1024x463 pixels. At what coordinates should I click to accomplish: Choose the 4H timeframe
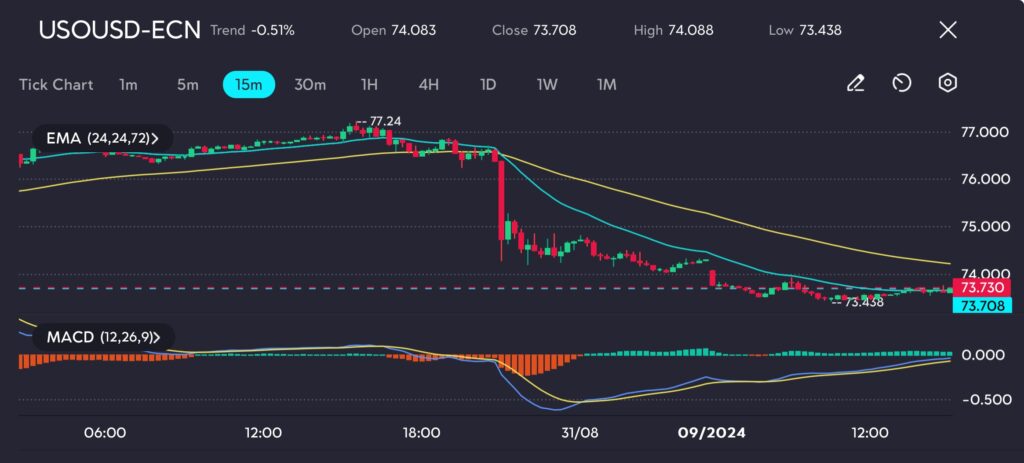click(429, 85)
